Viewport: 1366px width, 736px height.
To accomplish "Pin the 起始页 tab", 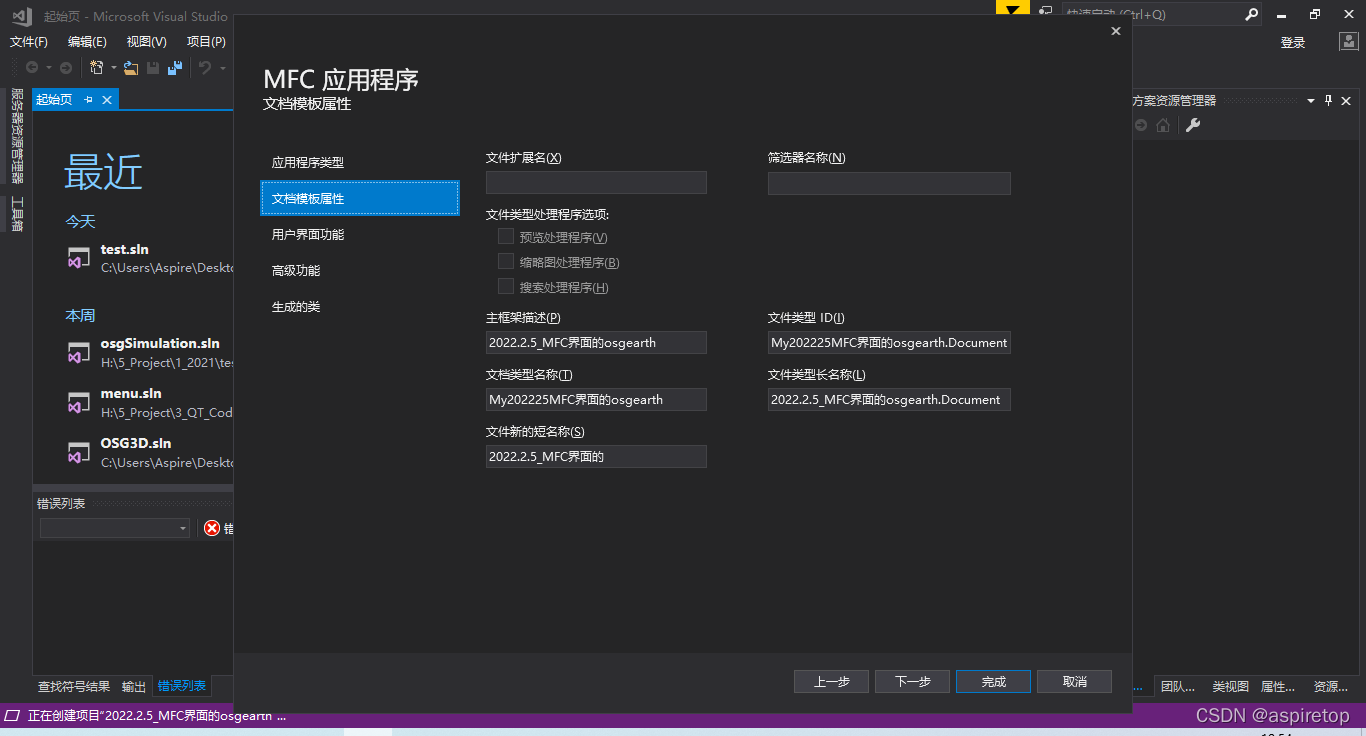I will tap(88, 100).
